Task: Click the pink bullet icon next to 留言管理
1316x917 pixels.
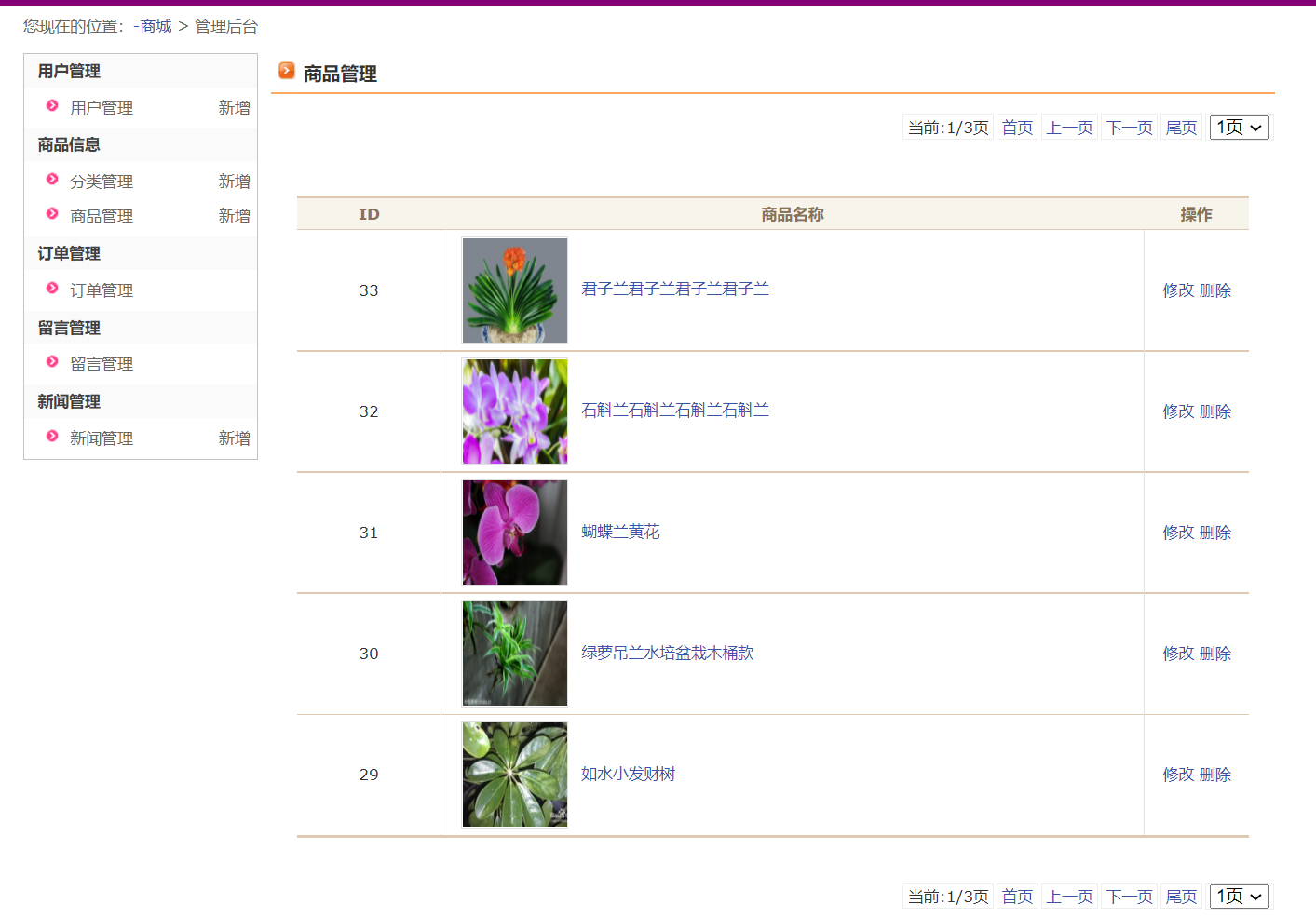Action: coord(52,362)
